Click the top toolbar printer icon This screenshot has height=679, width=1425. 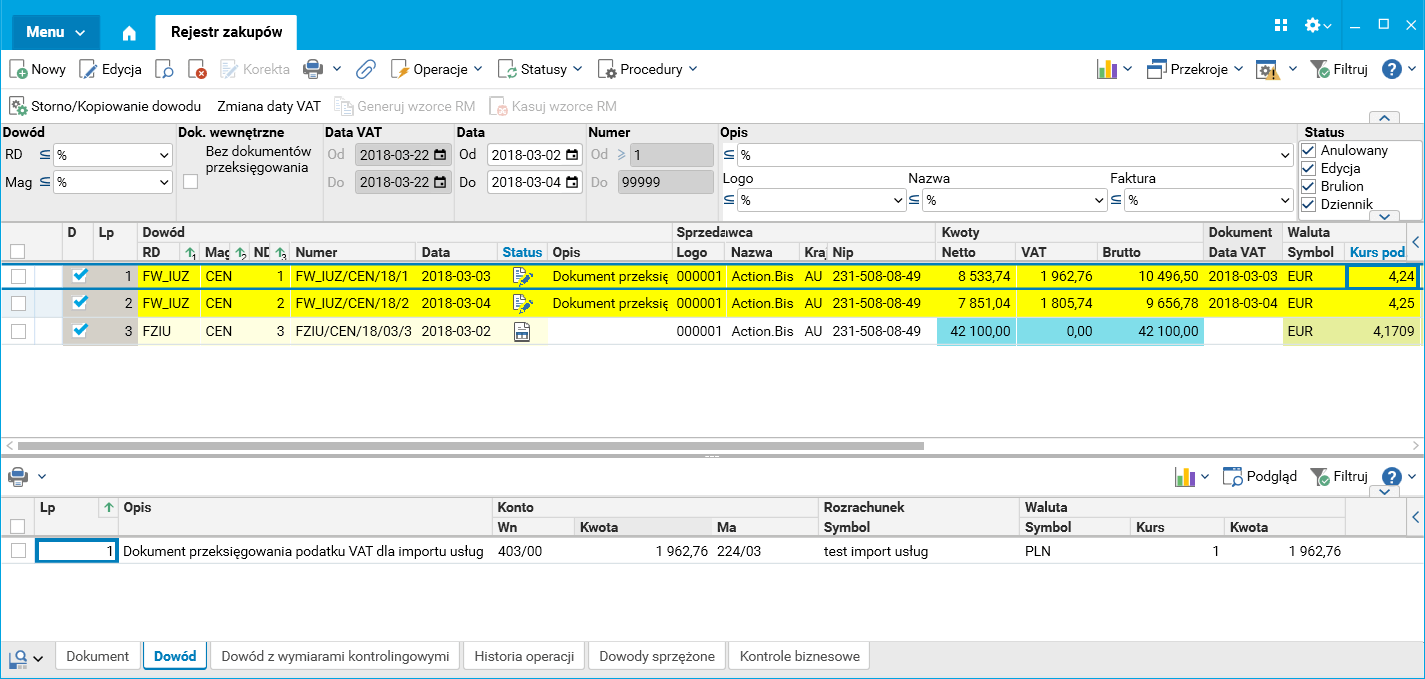point(313,69)
